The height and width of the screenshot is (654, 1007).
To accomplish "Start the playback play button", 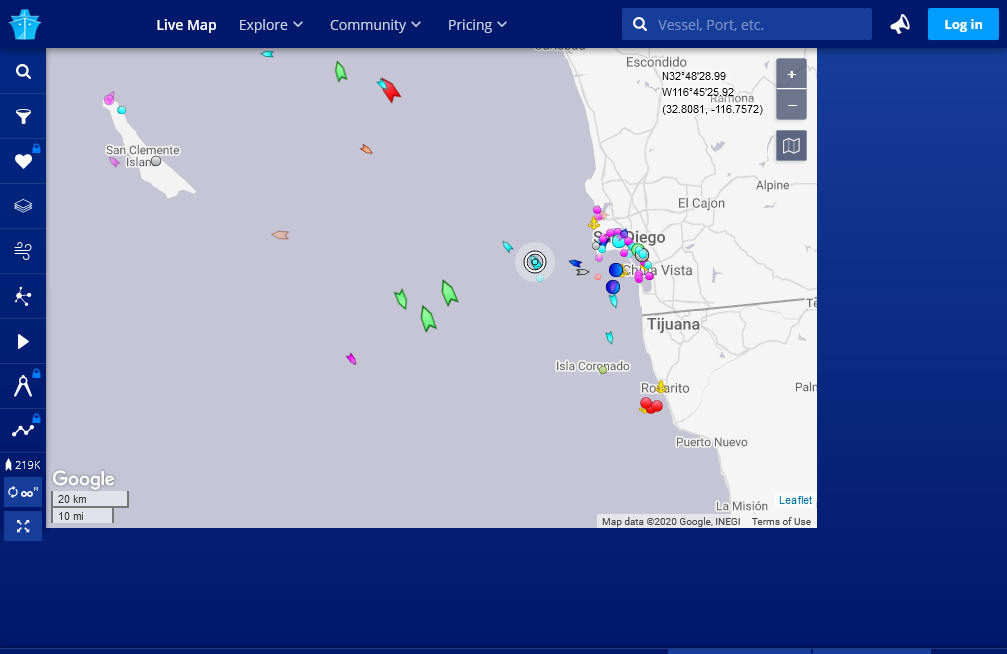I will [23, 341].
